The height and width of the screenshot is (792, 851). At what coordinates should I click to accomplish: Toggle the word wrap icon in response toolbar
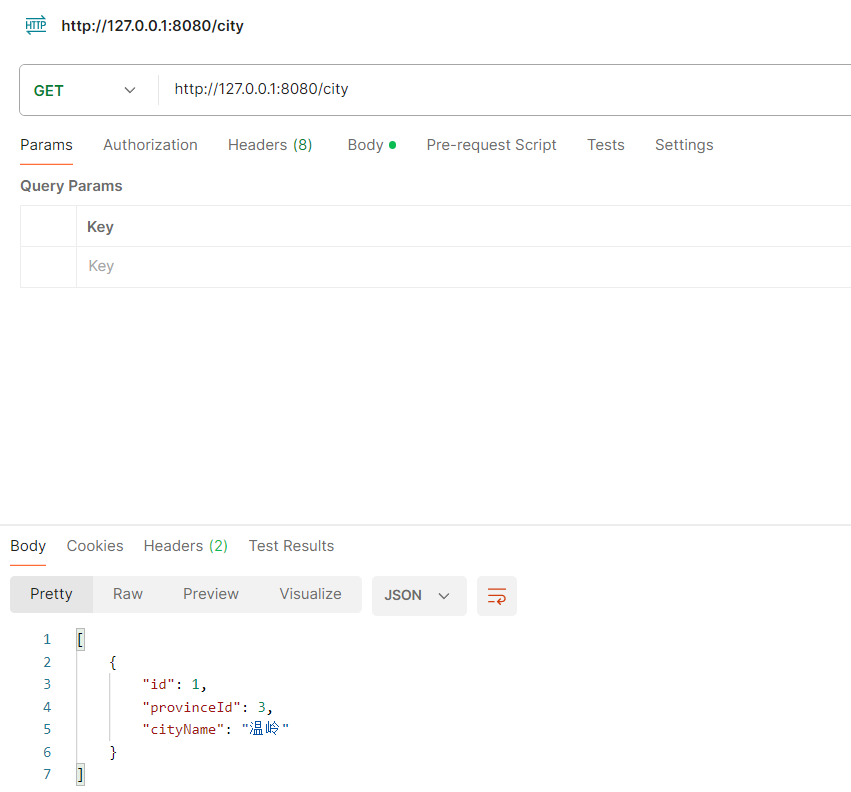pyautogui.click(x=497, y=595)
